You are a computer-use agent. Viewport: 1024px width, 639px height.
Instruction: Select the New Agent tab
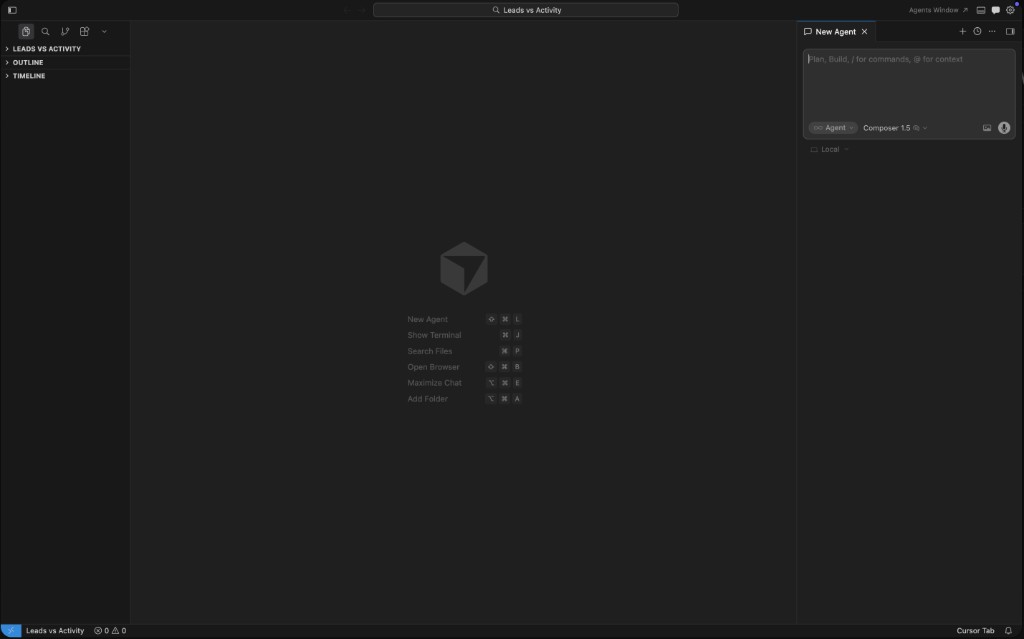[834, 31]
